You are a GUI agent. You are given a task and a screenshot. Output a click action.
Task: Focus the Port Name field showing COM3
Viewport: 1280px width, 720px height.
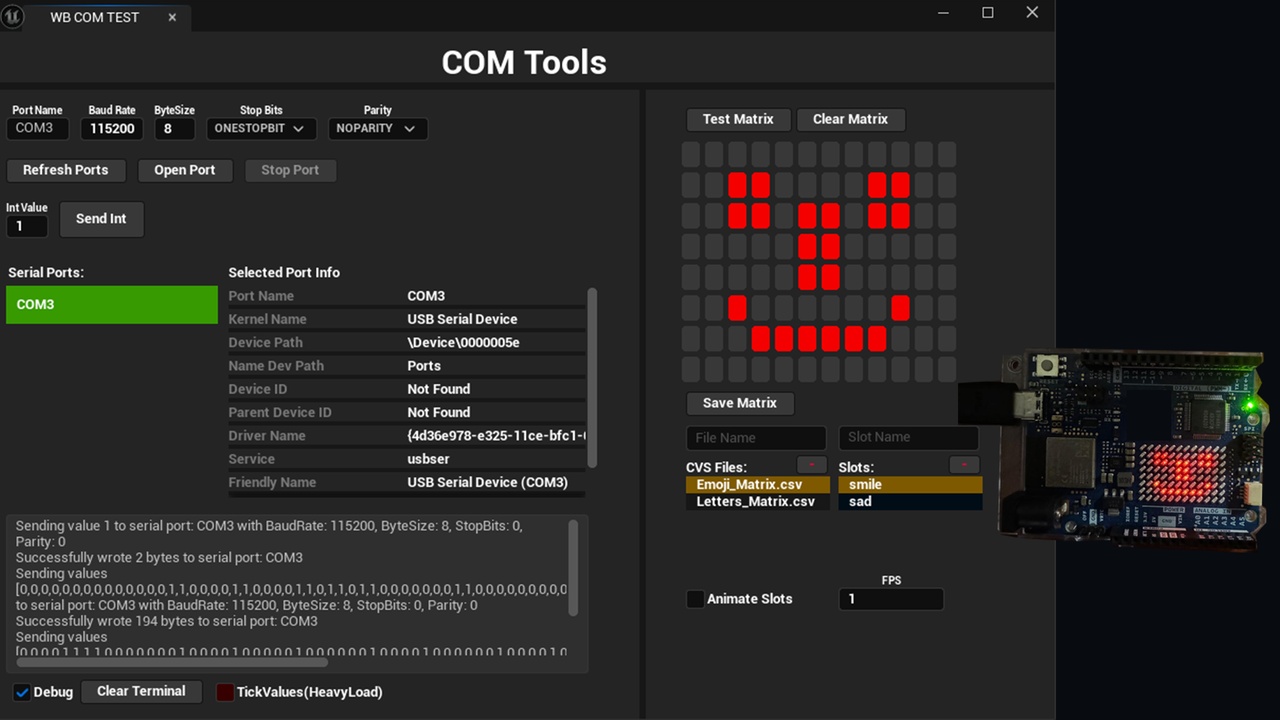point(37,128)
